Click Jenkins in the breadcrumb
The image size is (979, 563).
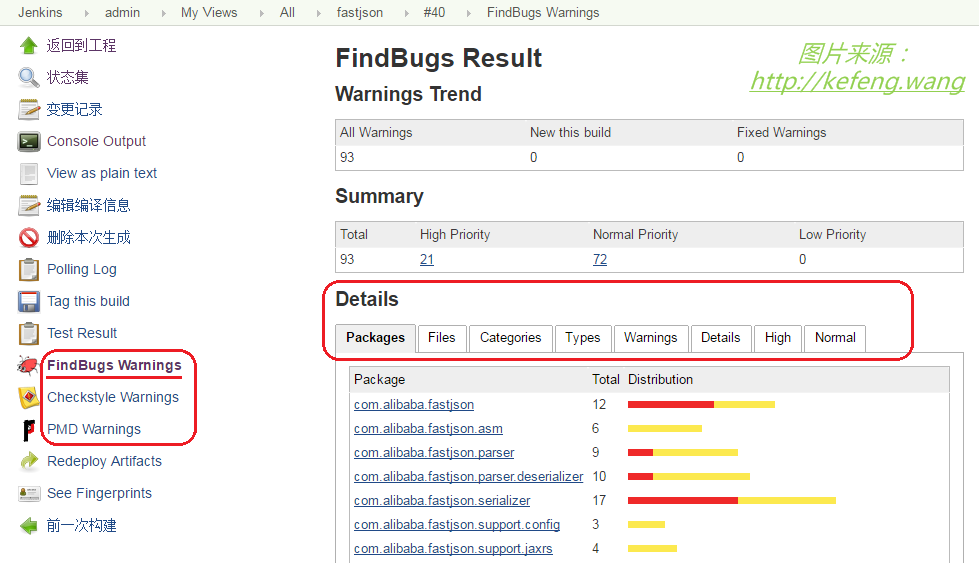40,12
